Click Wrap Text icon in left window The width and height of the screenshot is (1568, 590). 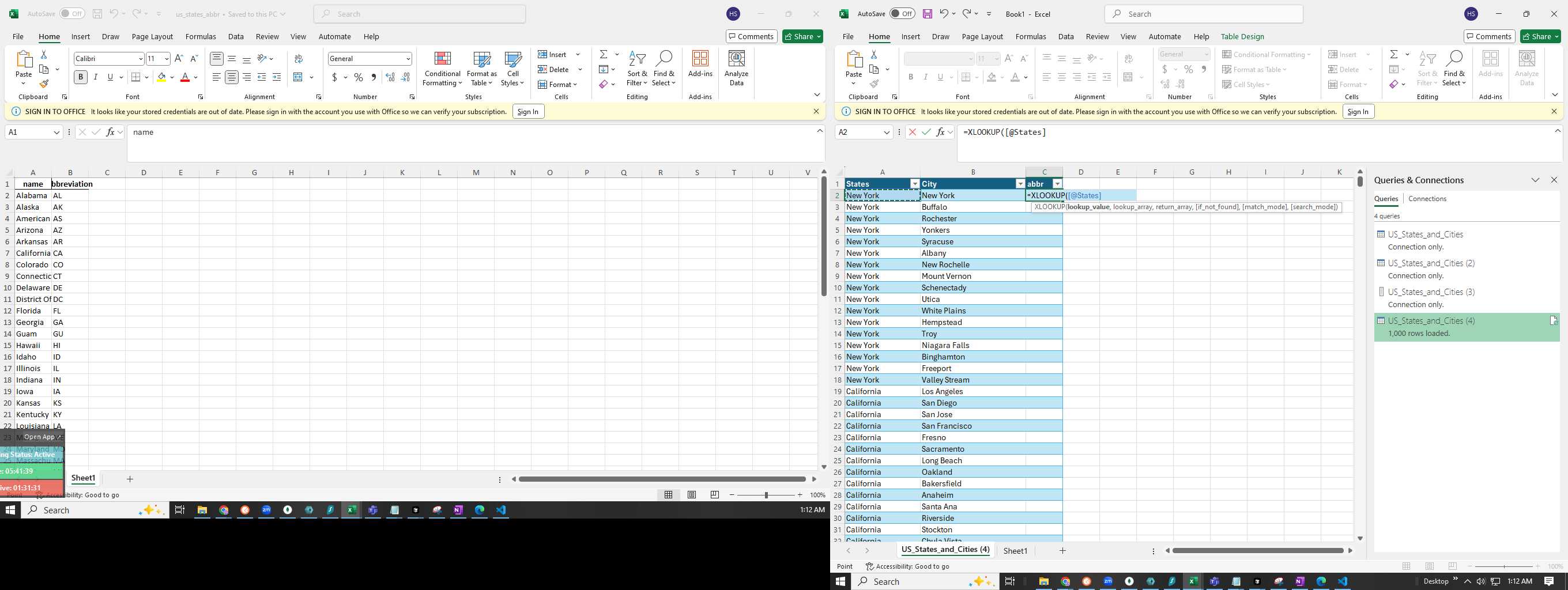pyautogui.click(x=298, y=58)
